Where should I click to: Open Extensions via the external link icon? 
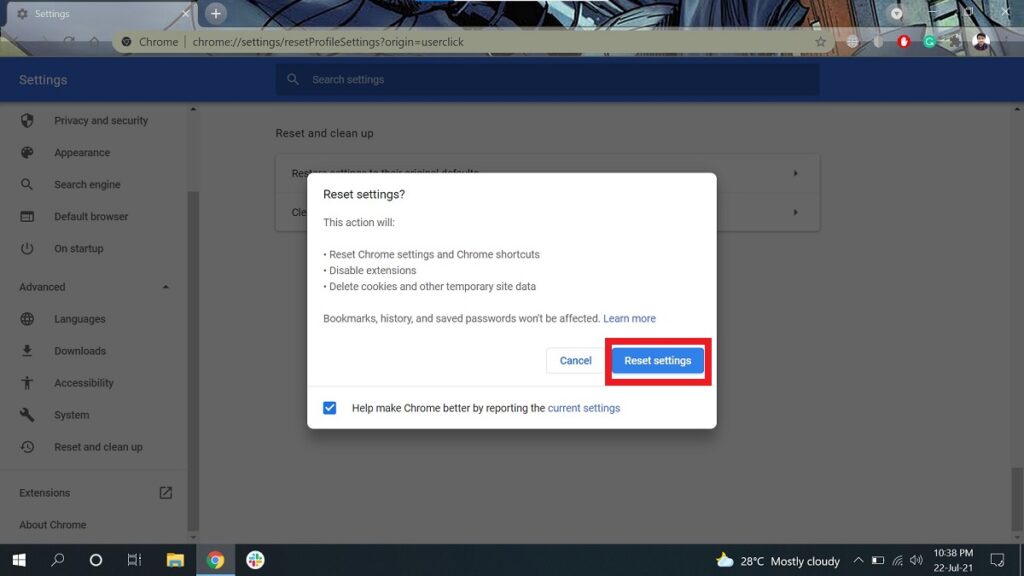(x=167, y=492)
